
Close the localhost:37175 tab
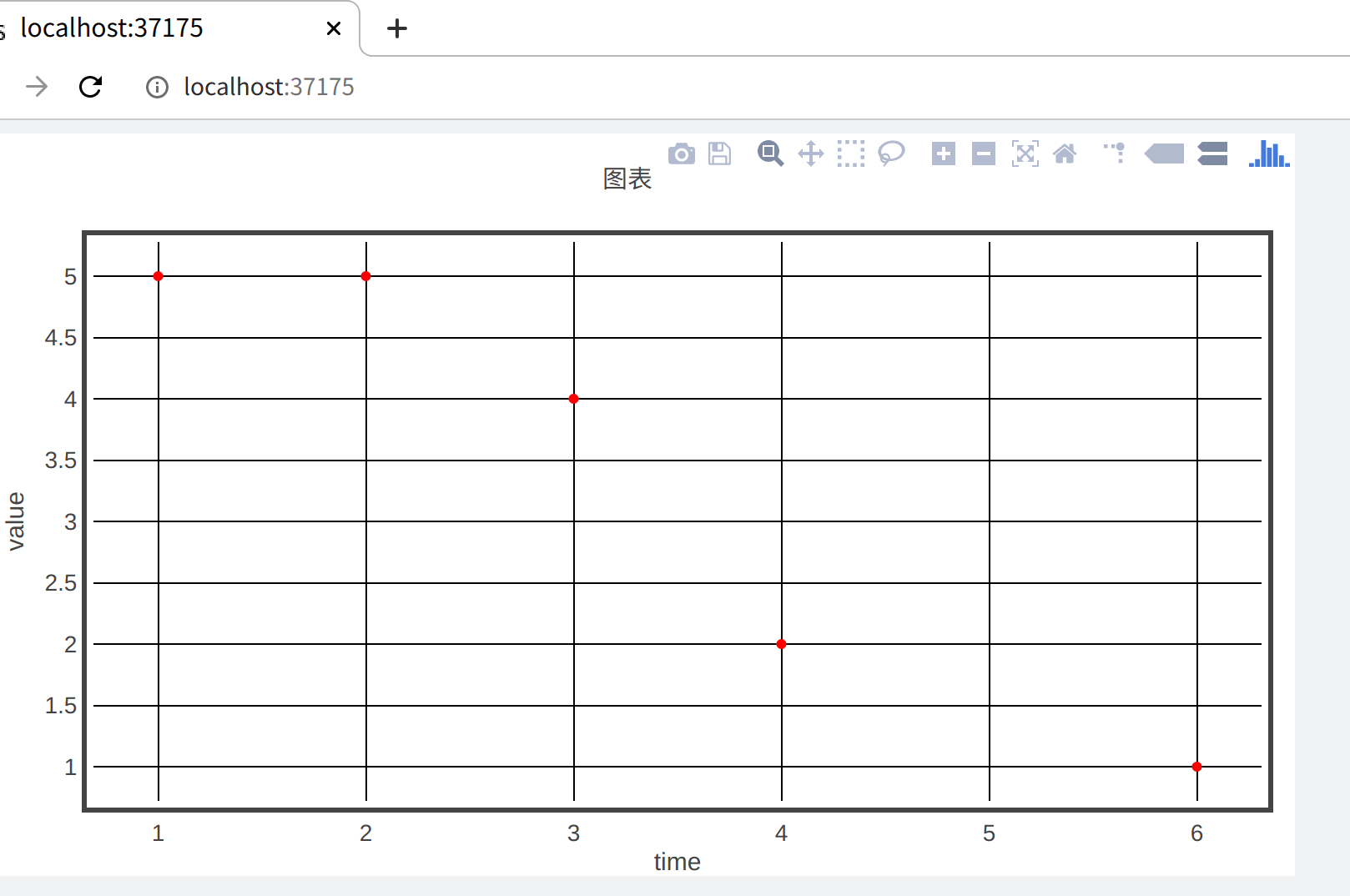click(x=334, y=28)
